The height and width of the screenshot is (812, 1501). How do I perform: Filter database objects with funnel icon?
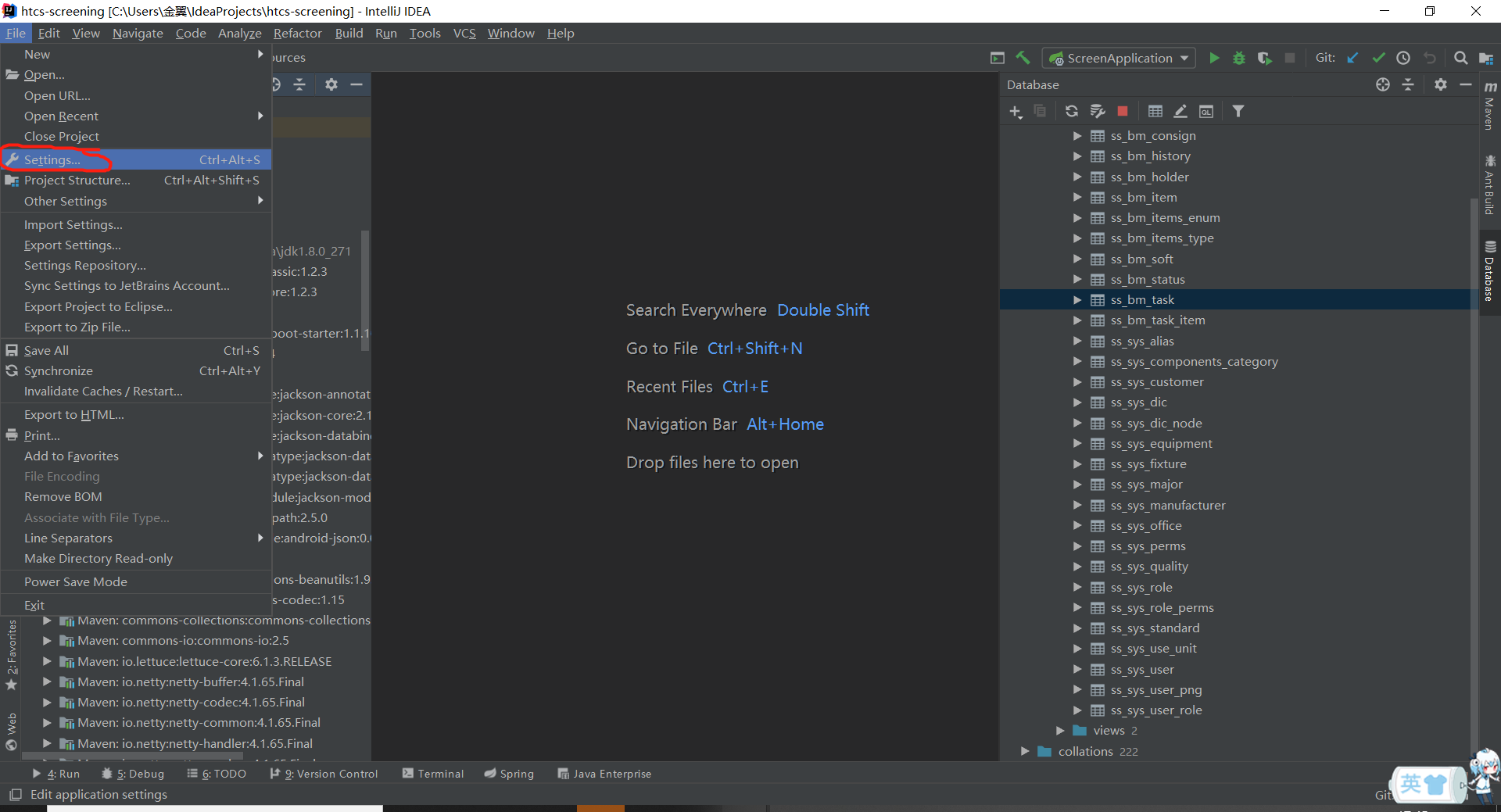(1238, 112)
